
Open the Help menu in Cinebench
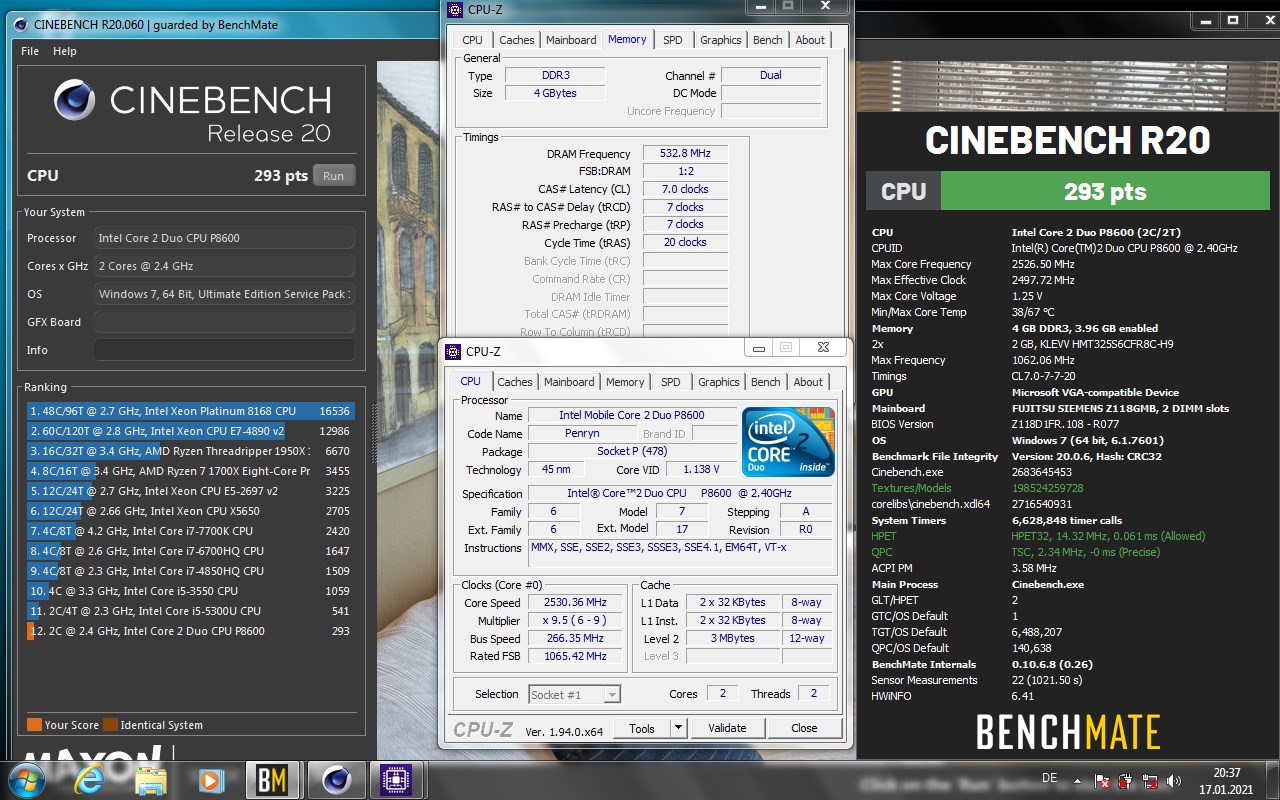pyautogui.click(x=65, y=51)
